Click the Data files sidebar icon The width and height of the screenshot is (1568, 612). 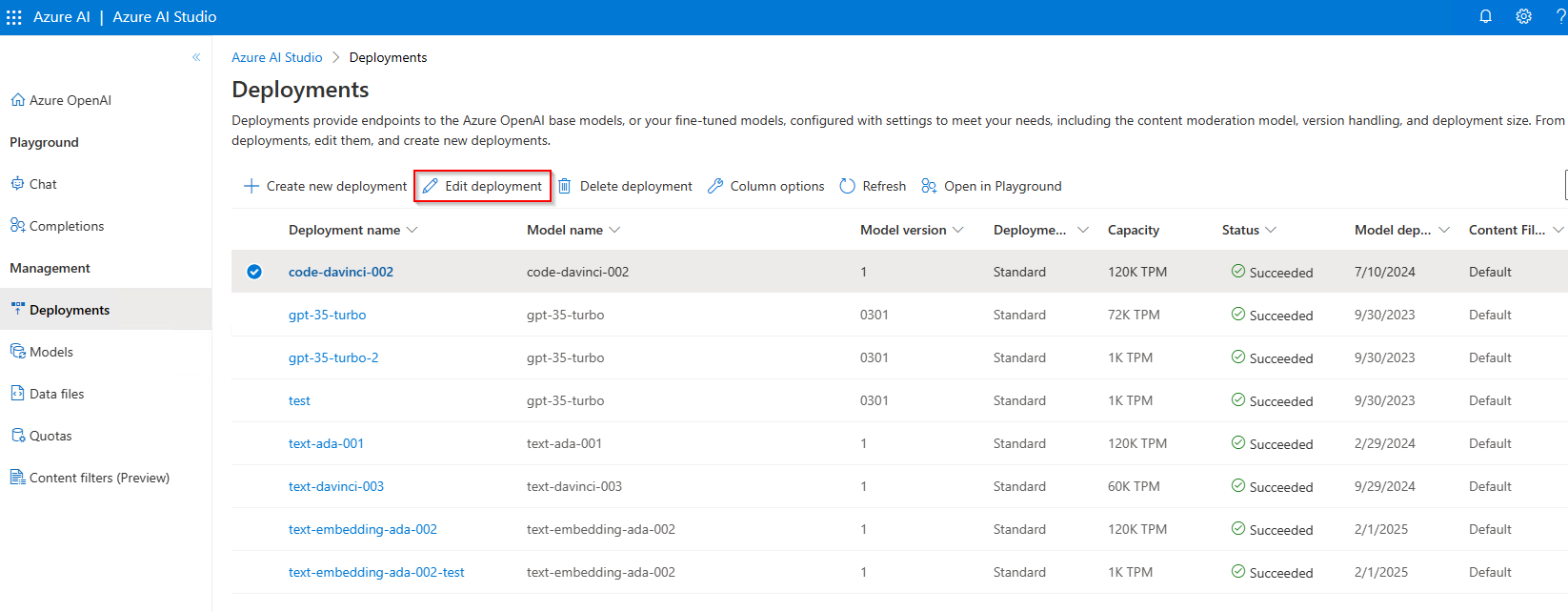[x=17, y=394]
